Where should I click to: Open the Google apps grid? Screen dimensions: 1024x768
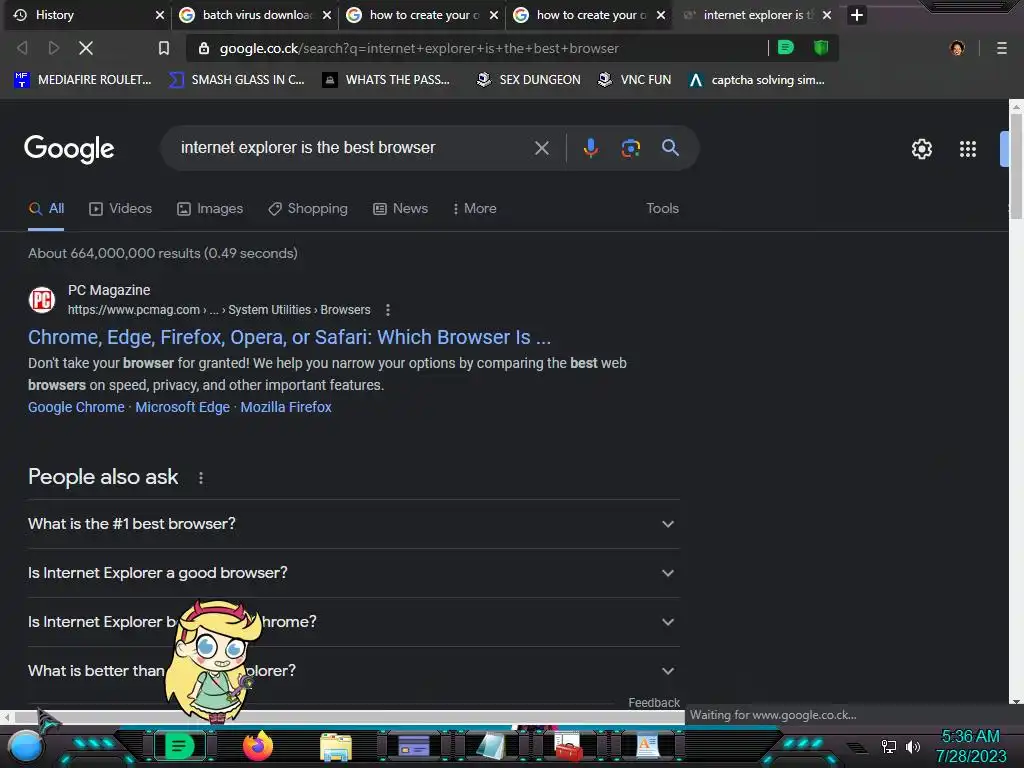click(x=968, y=149)
